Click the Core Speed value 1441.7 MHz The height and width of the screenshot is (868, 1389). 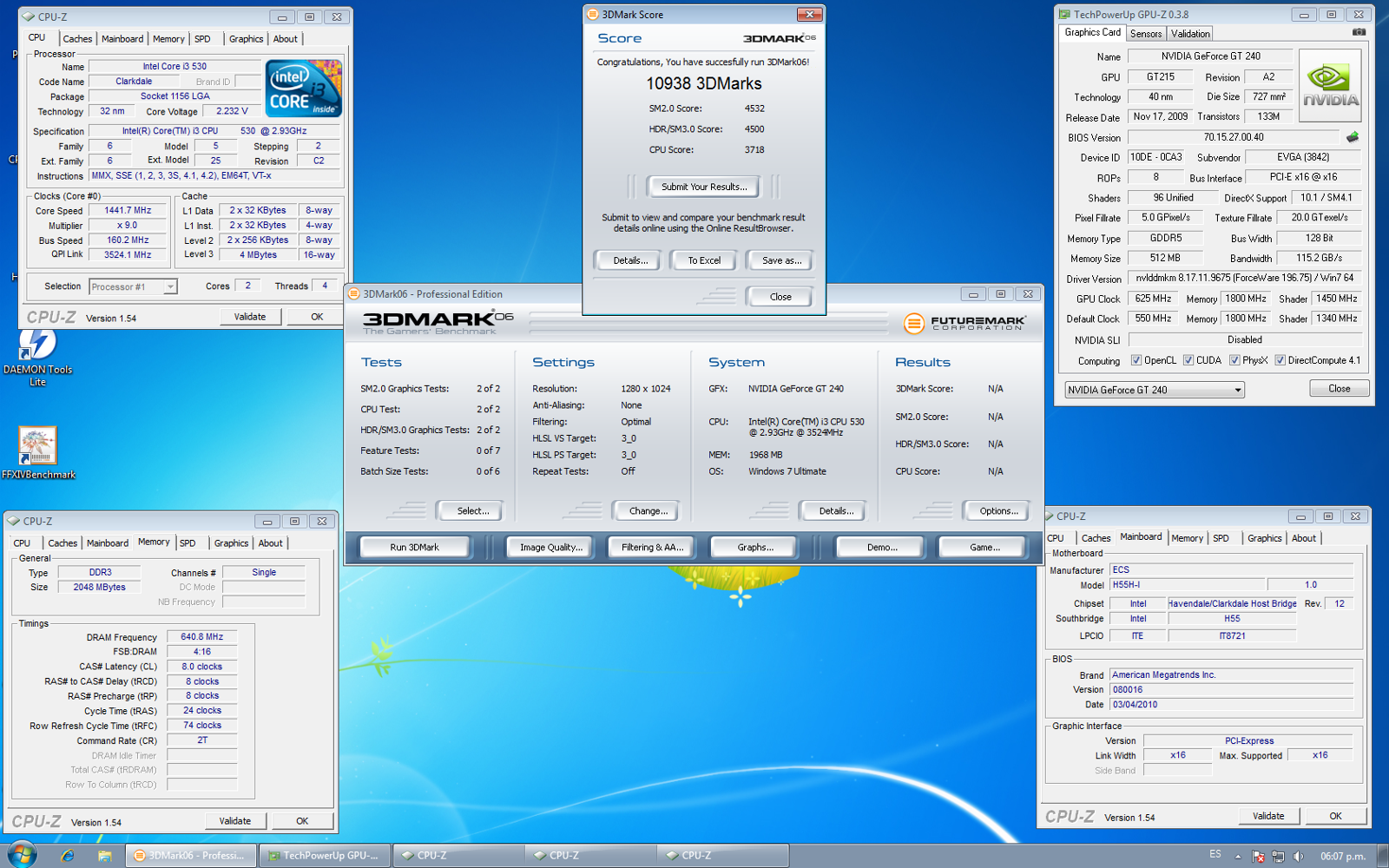tap(128, 210)
